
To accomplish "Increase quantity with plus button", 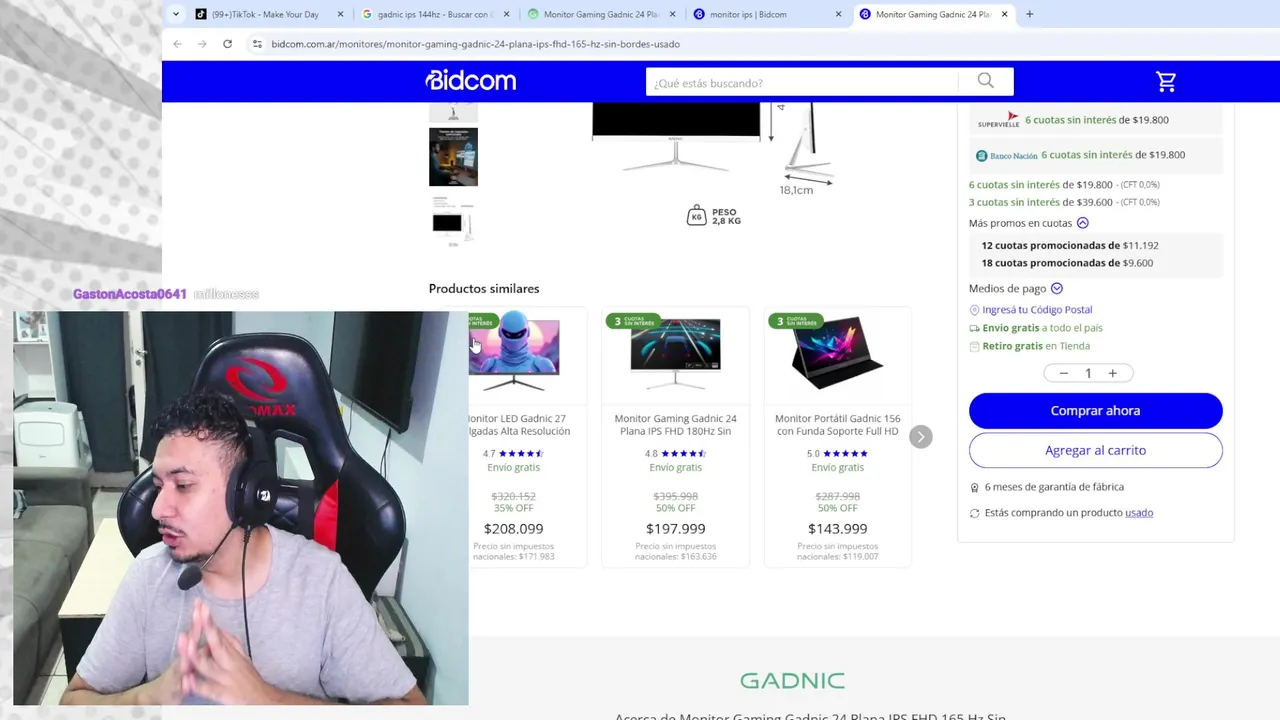I will pyautogui.click(x=1112, y=373).
